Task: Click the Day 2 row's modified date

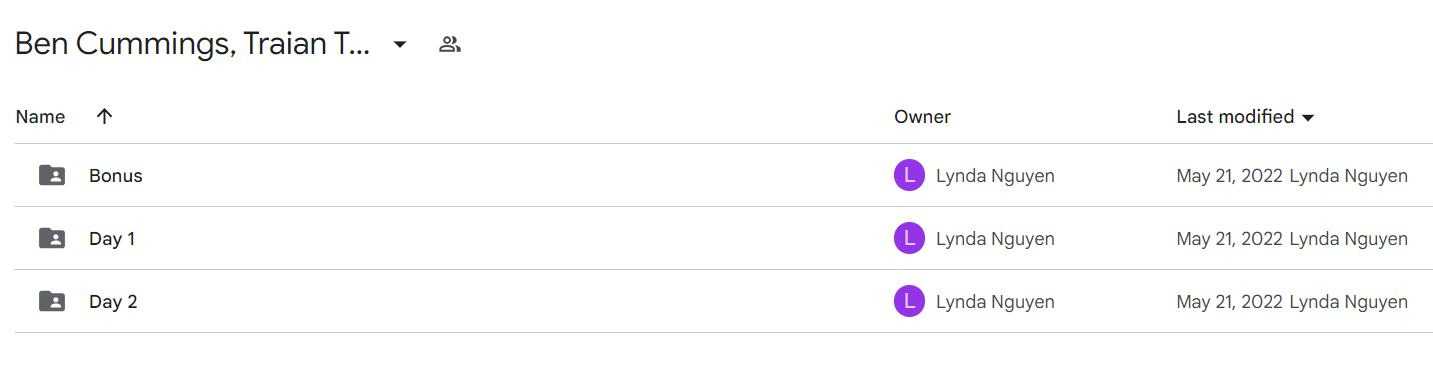Action: point(1229,301)
